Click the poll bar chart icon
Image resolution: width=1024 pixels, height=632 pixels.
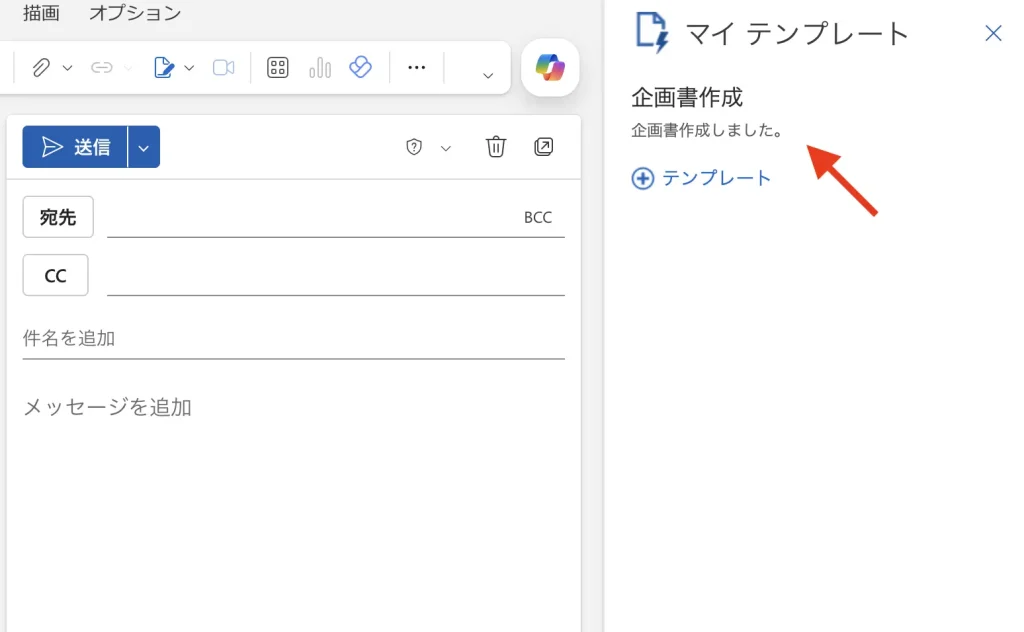click(x=320, y=68)
